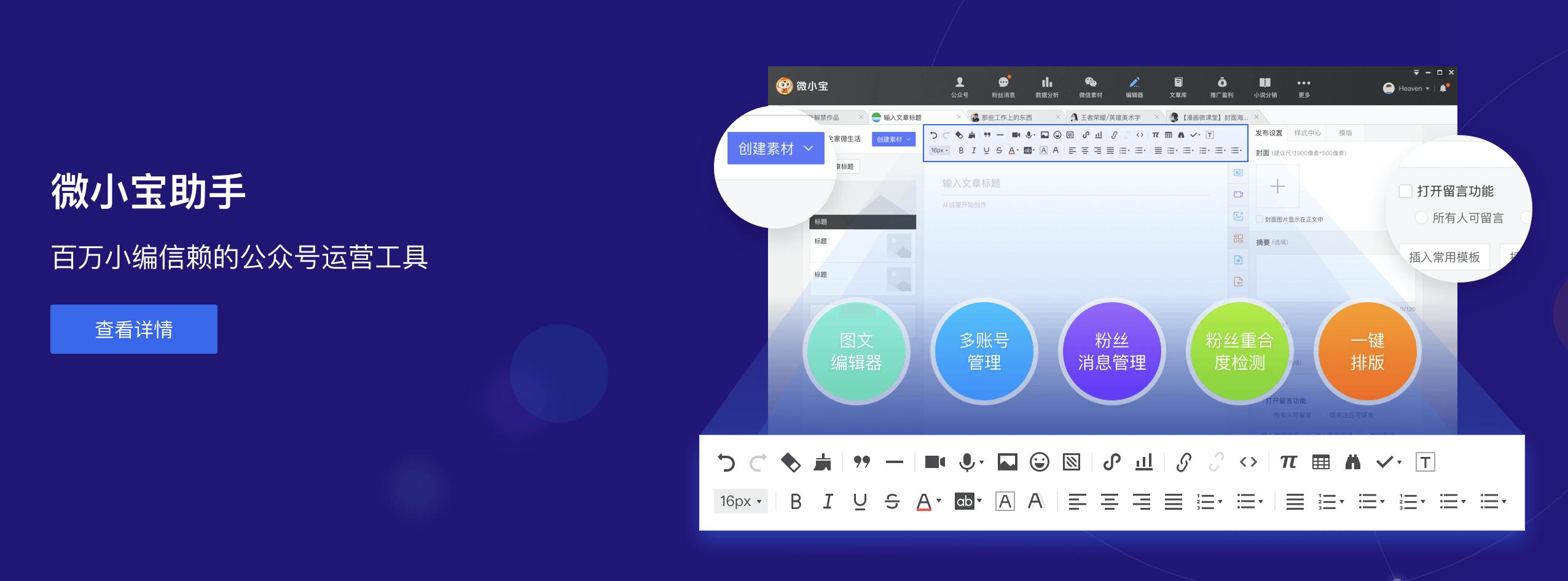Screen dimensions: 1568x581
Task: Open 文章库 in the top navigation
Action: point(1178,87)
